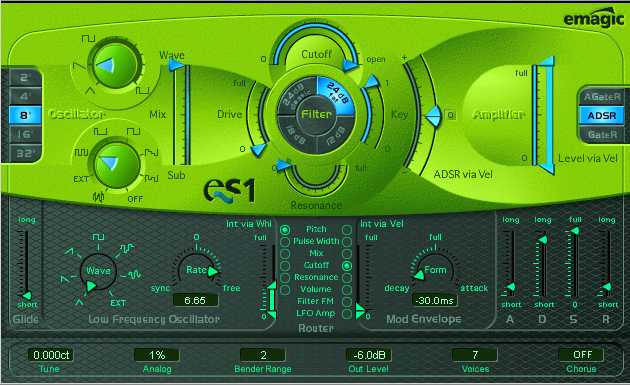630x385 pixels.
Task: Click the ES1 logo
Action: [x=229, y=190]
